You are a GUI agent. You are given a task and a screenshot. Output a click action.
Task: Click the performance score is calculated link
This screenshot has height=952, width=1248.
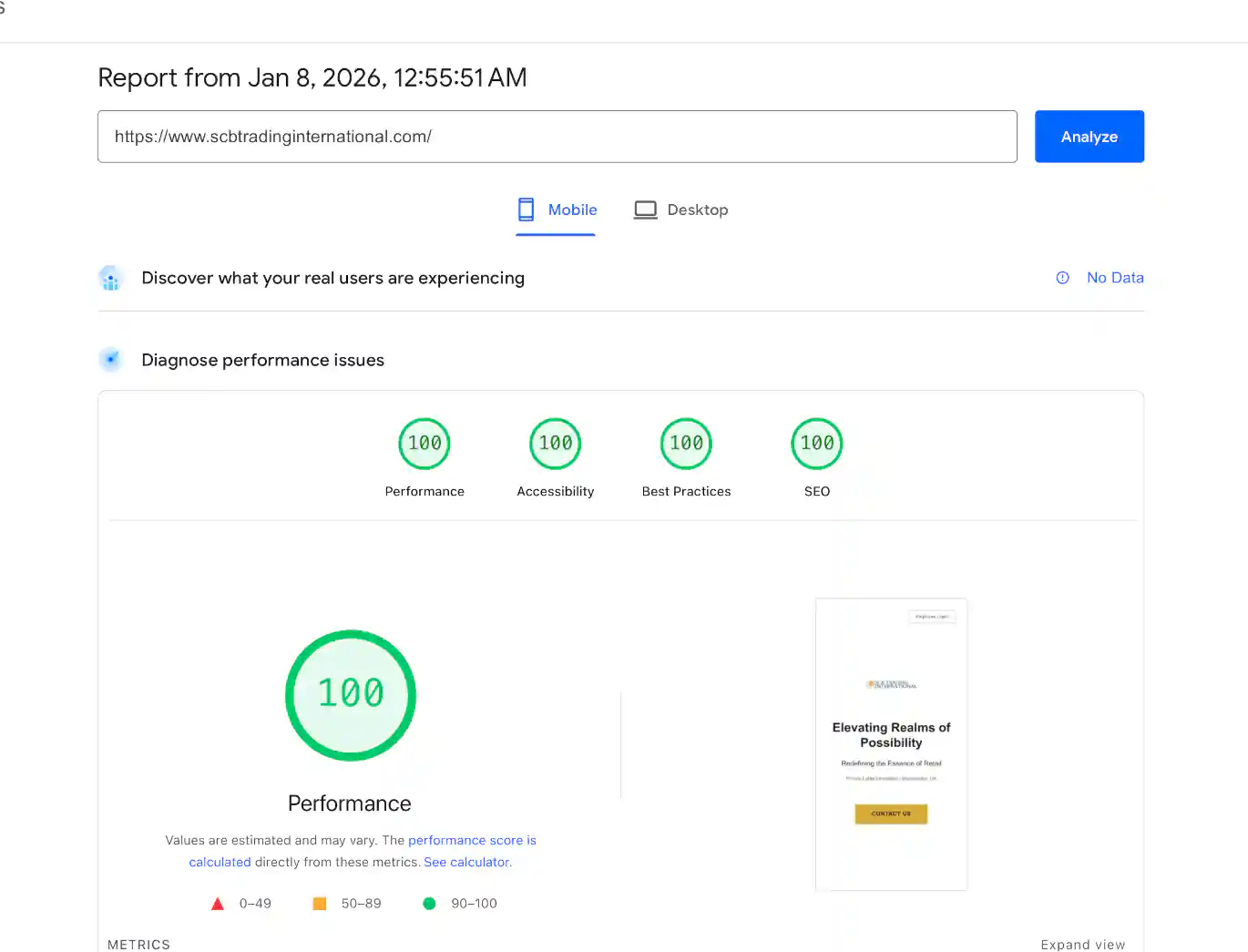[x=472, y=840]
